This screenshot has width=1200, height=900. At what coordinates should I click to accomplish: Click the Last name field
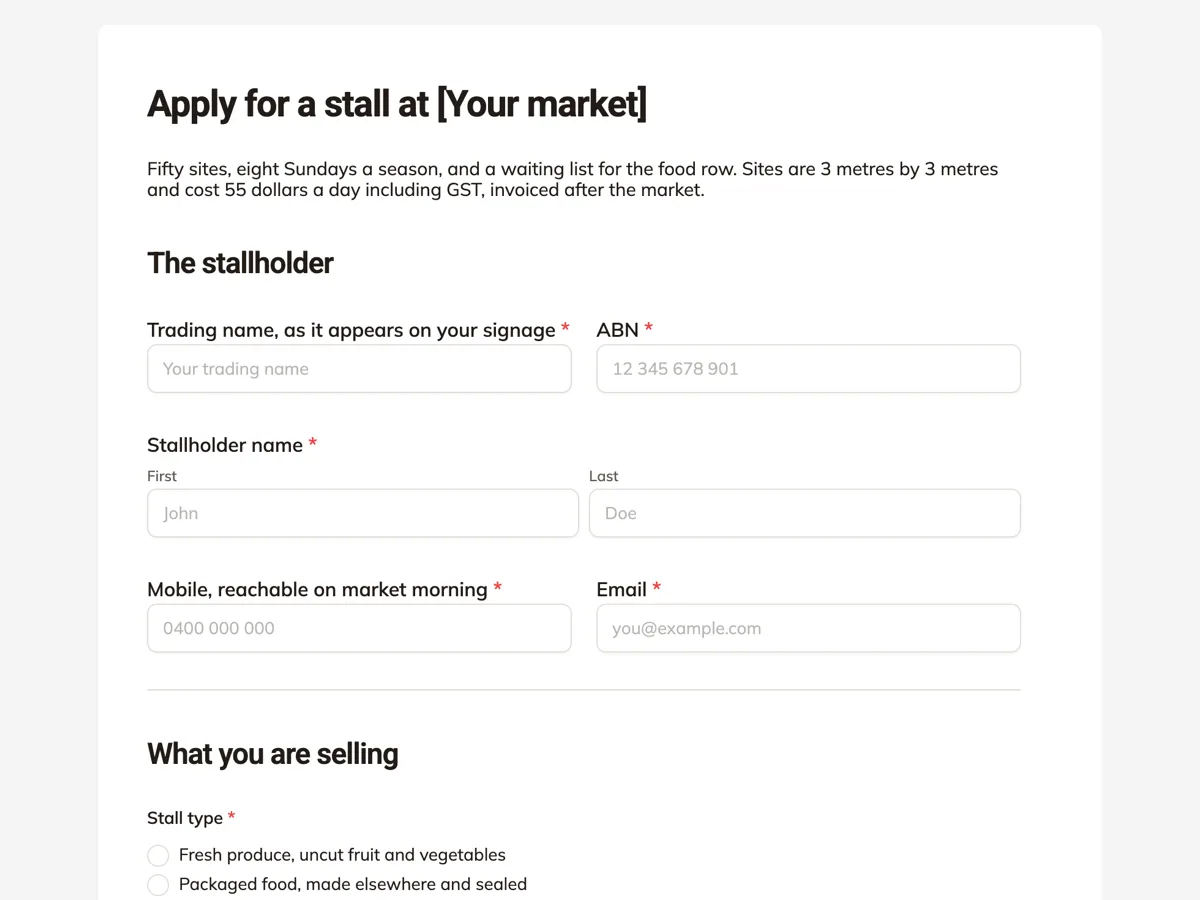(x=805, y=513)
